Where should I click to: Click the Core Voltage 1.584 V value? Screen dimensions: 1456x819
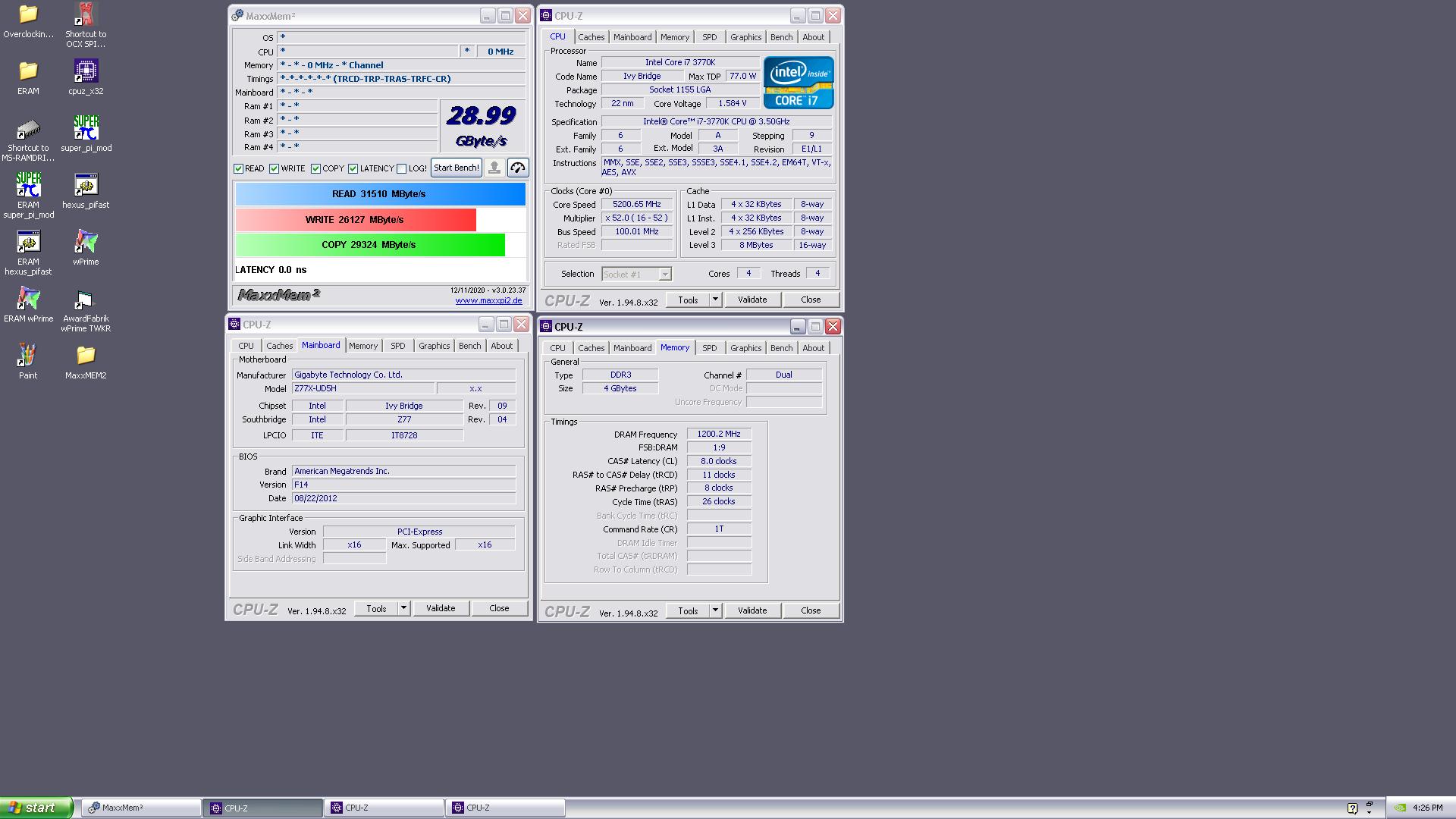[x=732, y=103]
